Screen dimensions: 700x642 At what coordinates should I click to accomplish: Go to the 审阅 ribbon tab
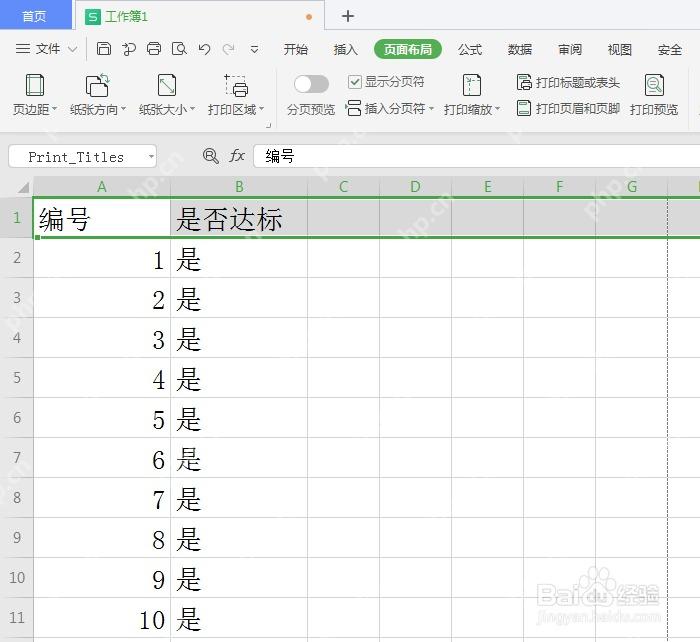tap(570, 49)
